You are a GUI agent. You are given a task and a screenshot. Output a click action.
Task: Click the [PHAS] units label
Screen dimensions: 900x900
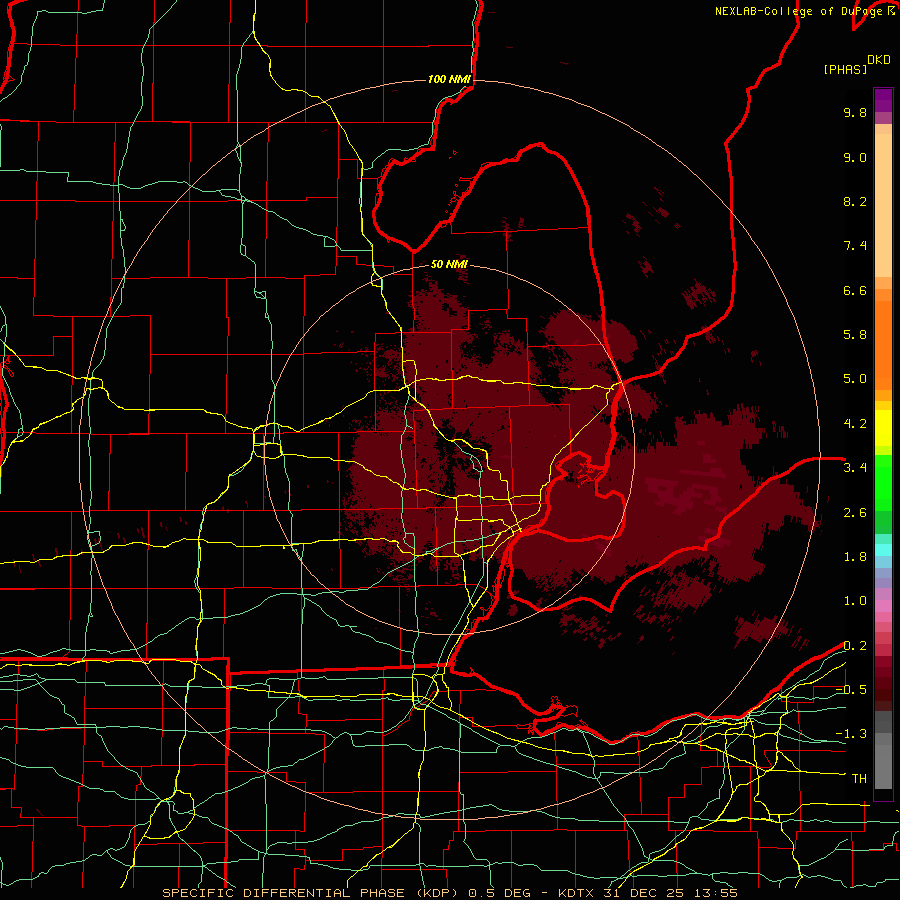(x=845, y=70)
